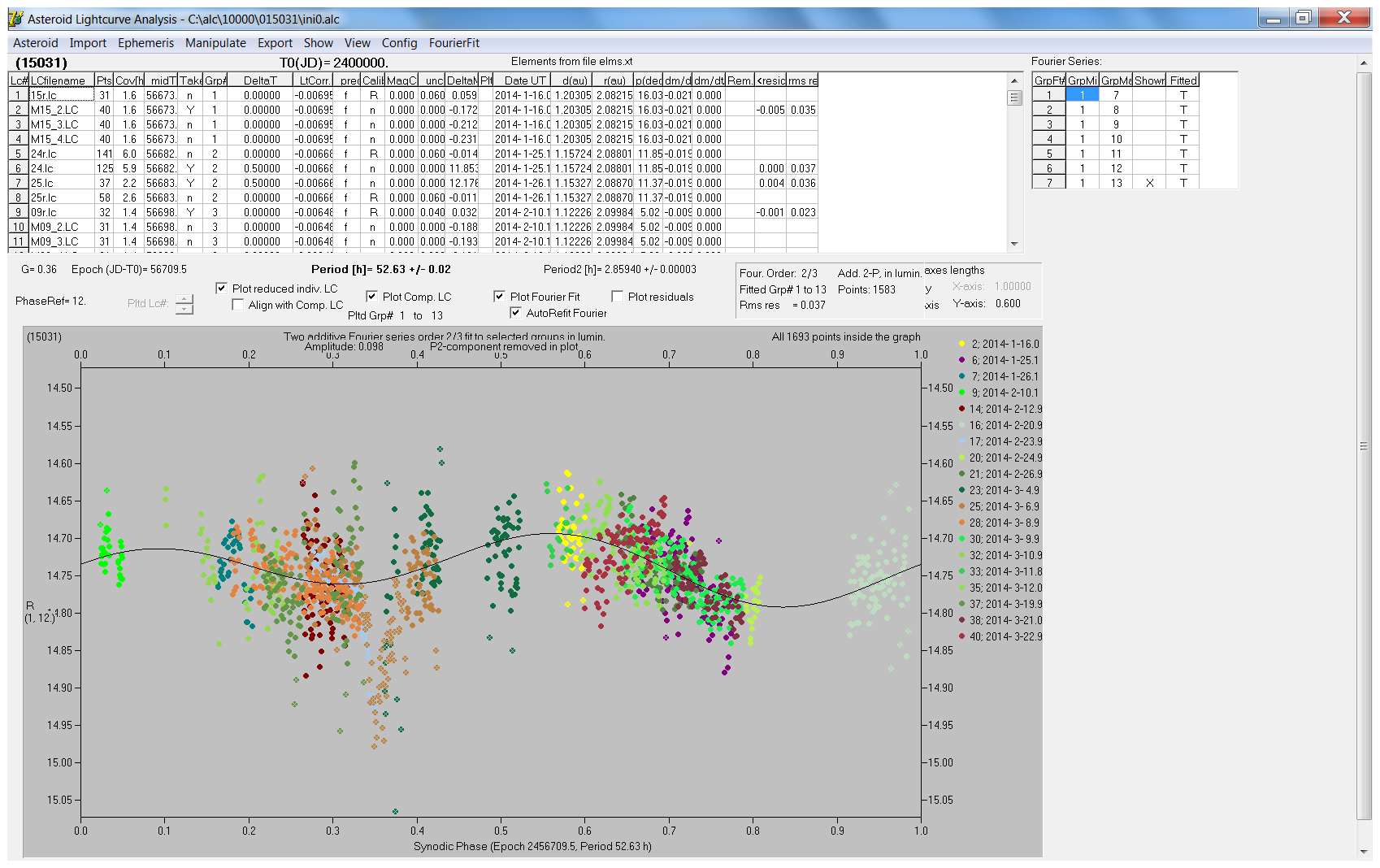The image size is (1380, 868).
Task: Click the Fitted column header in Fourier Series
Action: 1183,80
